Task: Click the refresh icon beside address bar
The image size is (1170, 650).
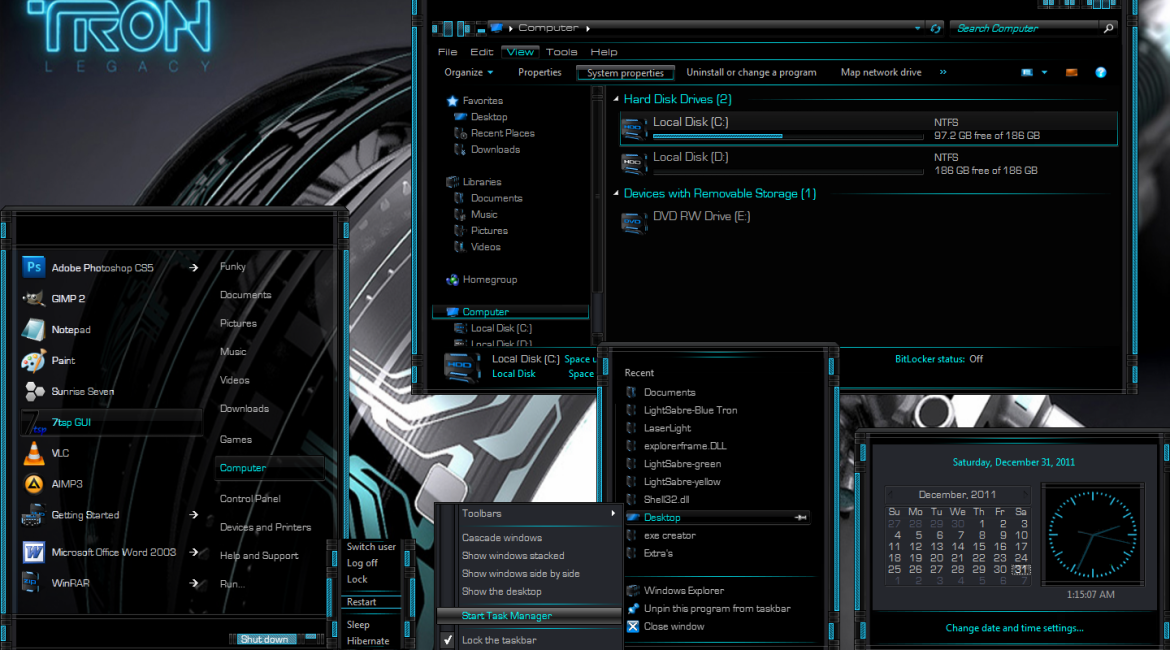Action: [935, 28]
